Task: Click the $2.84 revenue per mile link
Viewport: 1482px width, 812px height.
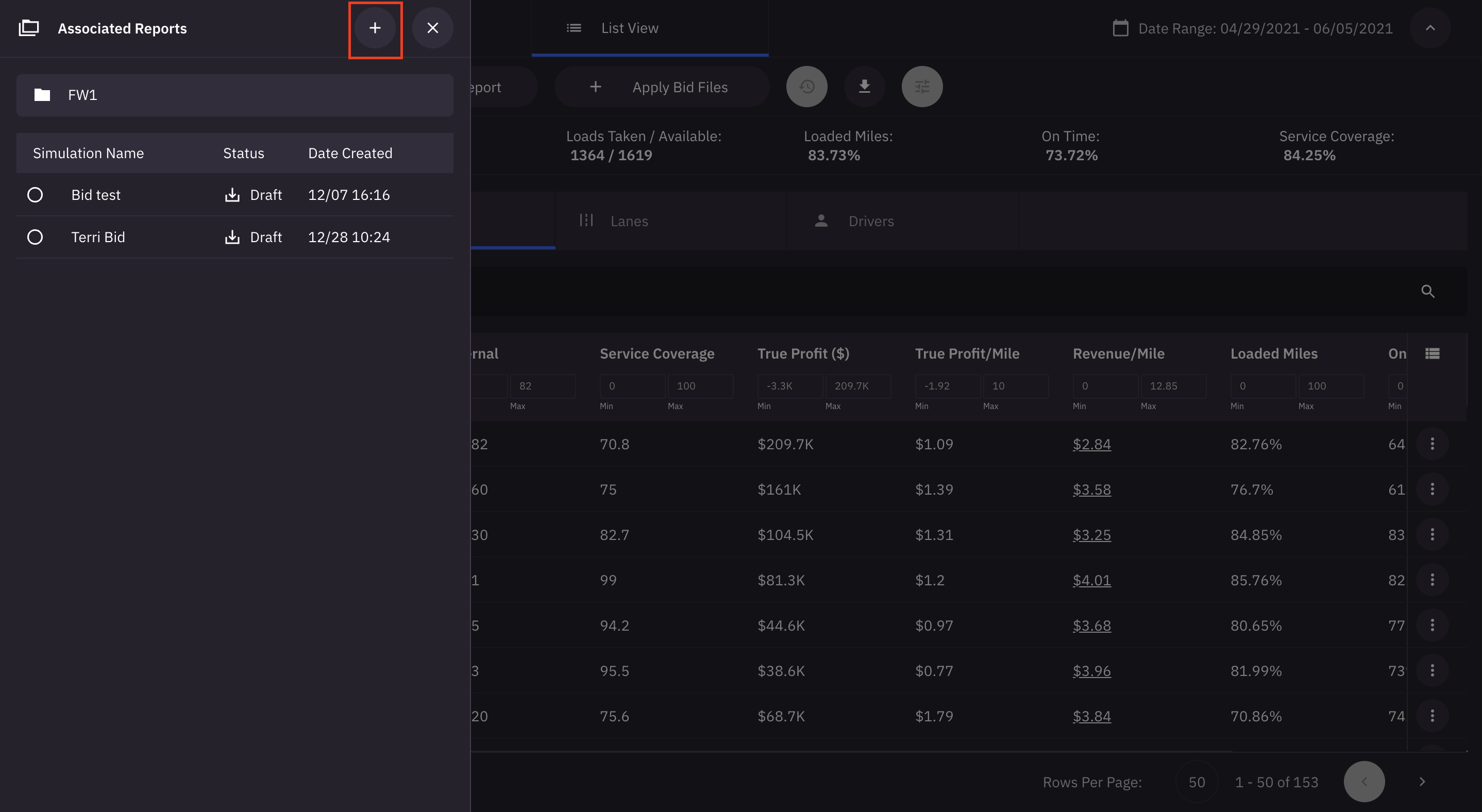Action: tap(1091, 445)
